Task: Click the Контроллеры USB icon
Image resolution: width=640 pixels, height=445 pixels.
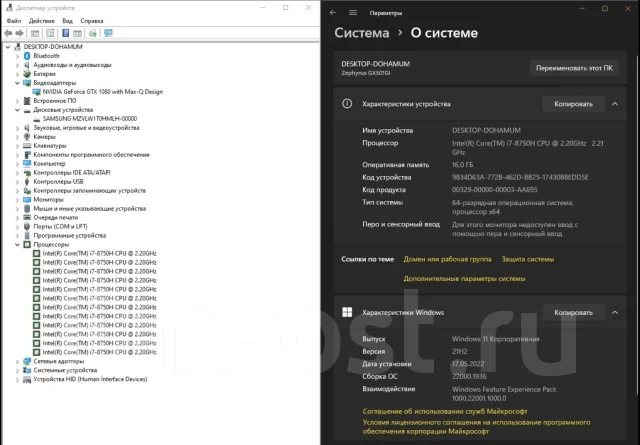Action: [27, 182]
